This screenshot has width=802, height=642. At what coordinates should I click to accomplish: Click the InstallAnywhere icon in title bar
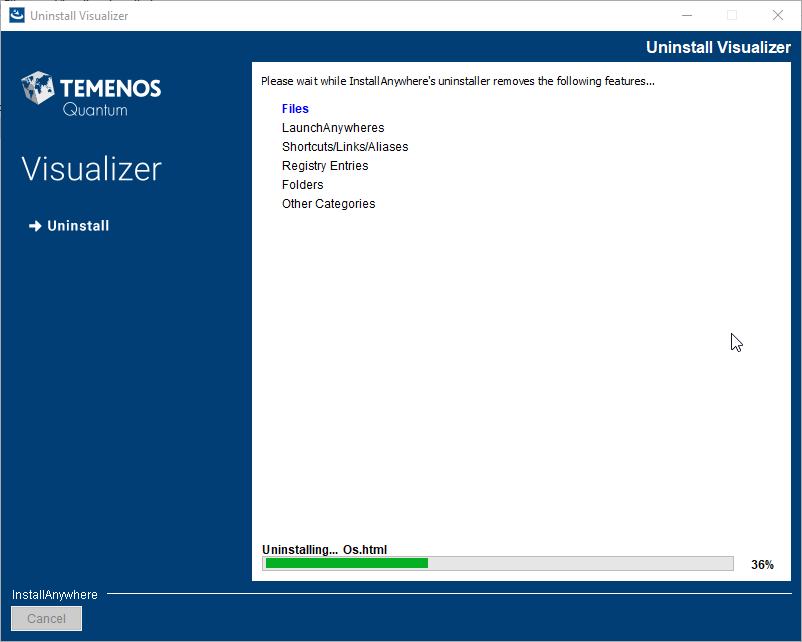click(17, 15)
